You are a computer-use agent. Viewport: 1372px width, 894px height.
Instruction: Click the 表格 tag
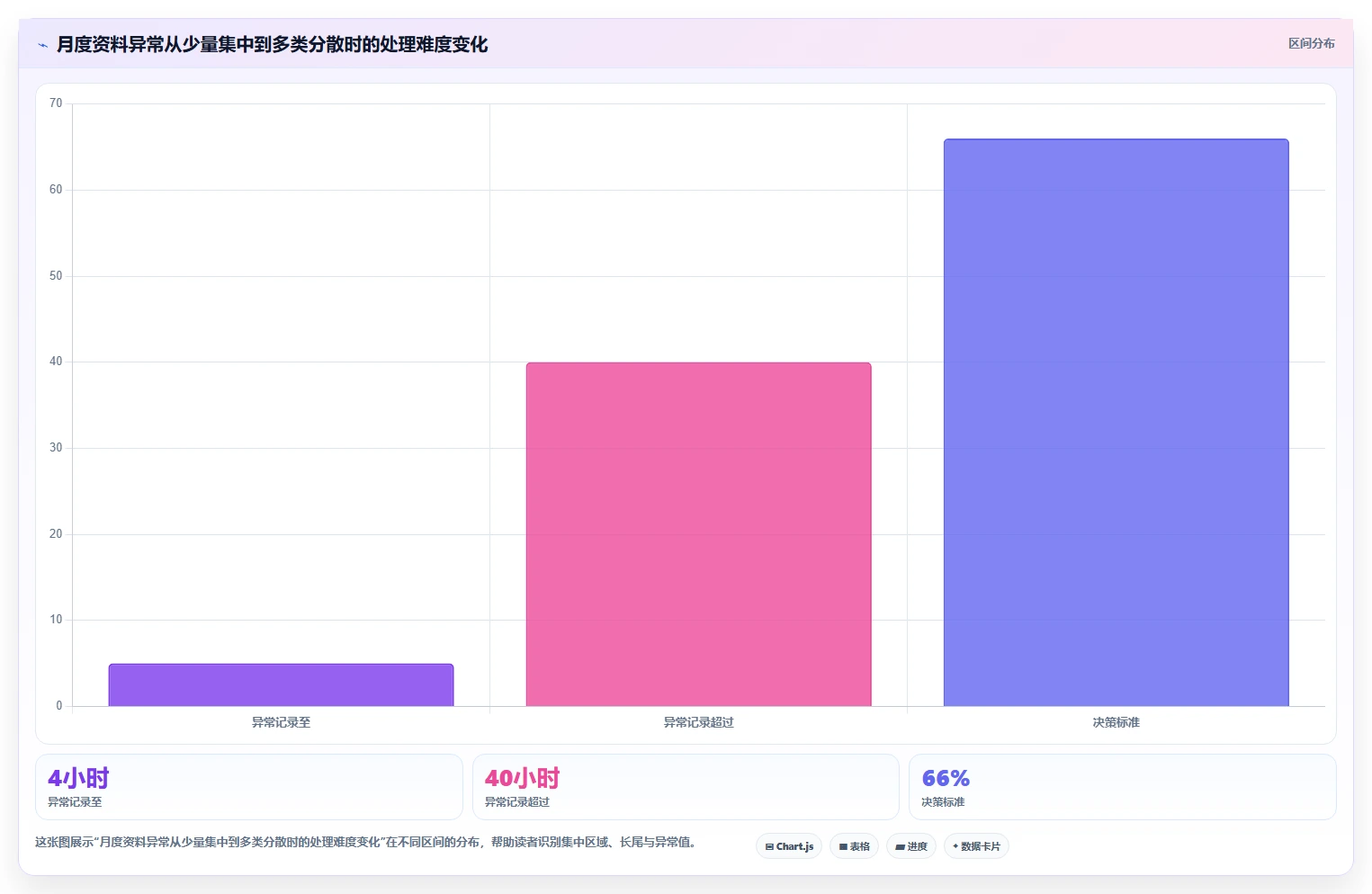coord(854,846)
